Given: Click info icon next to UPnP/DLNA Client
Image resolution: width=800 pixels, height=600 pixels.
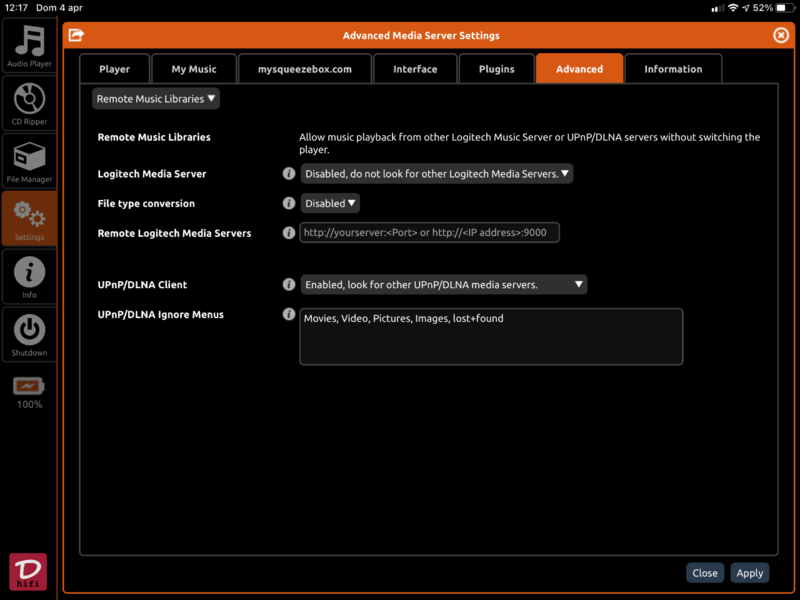Looking at the screenshot, I should tap(289, 285).
